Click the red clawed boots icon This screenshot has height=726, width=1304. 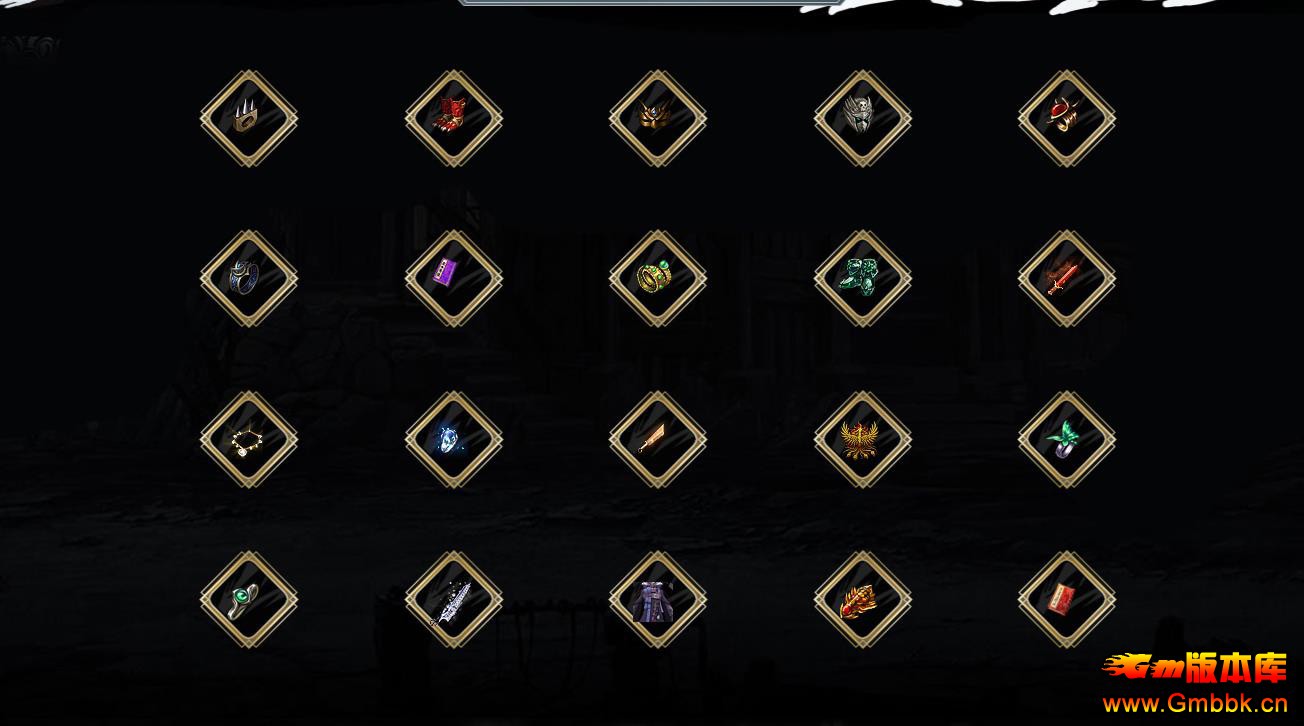click(x=454, y=118)
